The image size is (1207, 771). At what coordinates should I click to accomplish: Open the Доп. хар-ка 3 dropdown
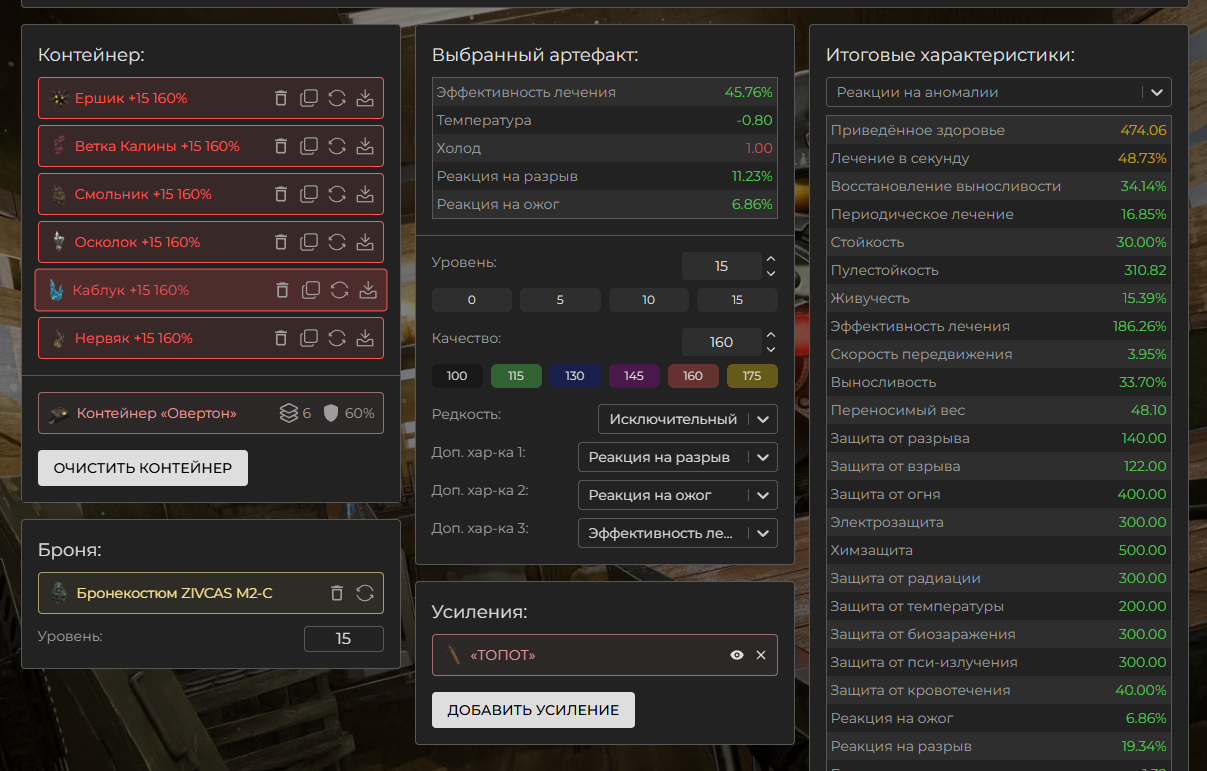click(677, 533)
